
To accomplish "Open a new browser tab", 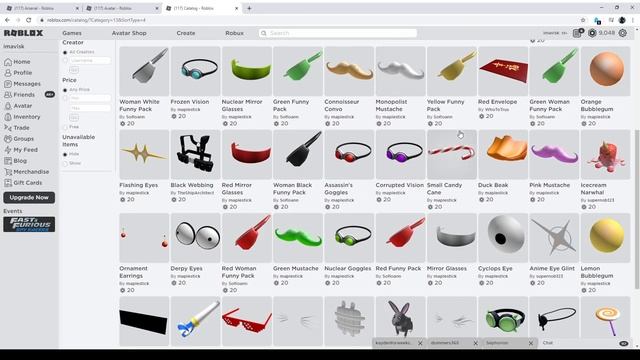I will pyautogui.click(x=249, y=8).
